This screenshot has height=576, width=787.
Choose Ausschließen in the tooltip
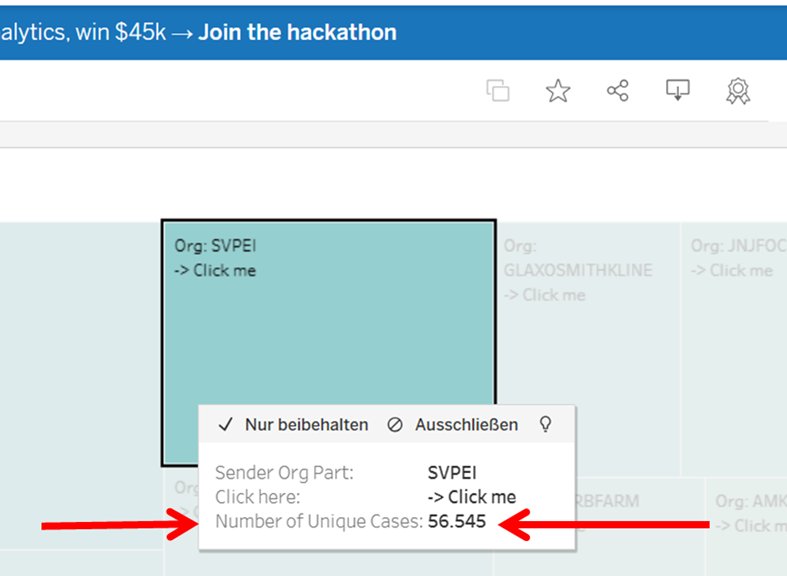tap(453, 424)
